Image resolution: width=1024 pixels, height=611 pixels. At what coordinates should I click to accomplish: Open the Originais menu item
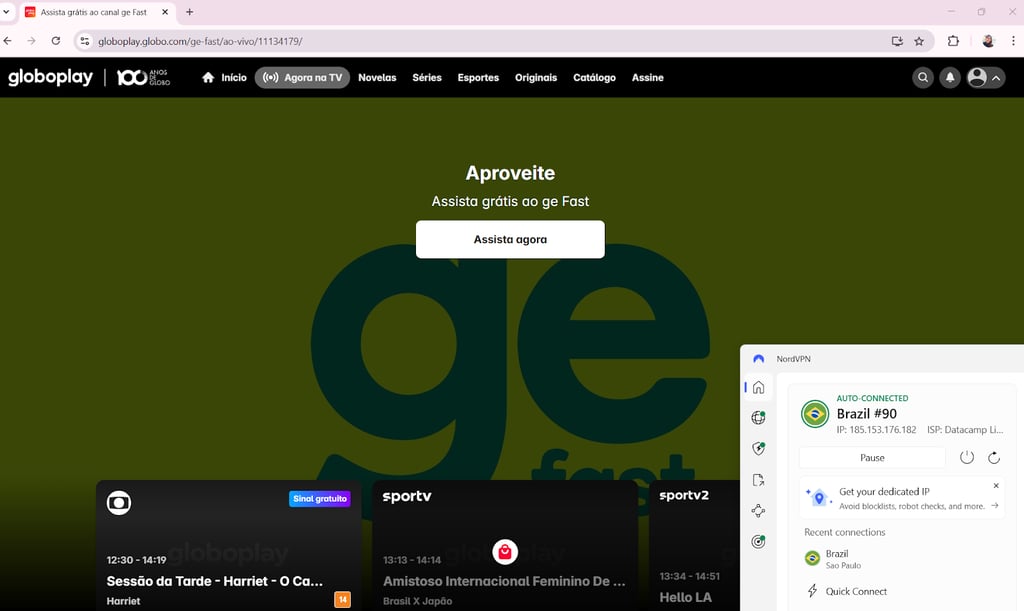(536, 77)
